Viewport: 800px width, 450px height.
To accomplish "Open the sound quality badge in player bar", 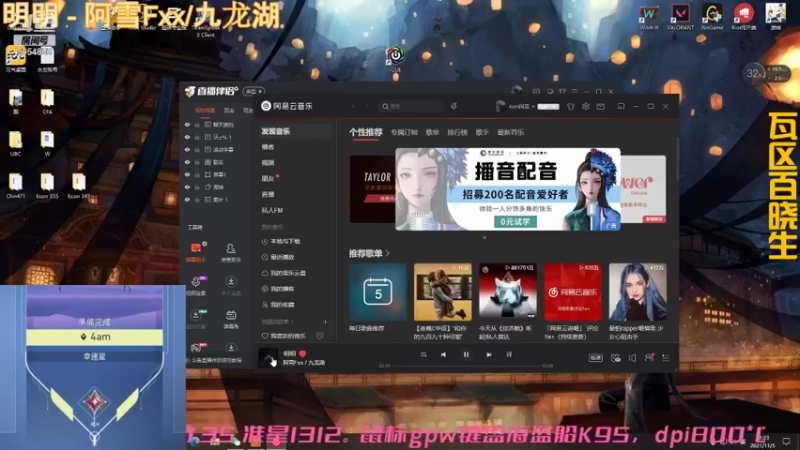I will [x=595, y=358].
